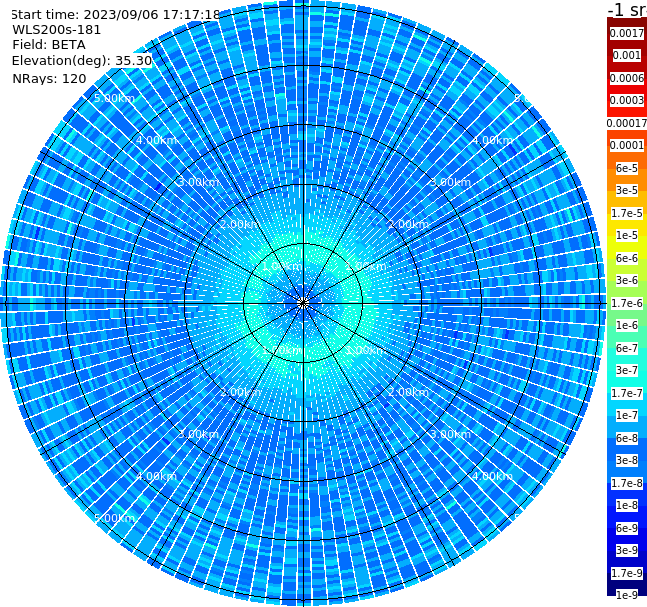Image resolution: width=647 pixels, height=607 pixels.
Task: Click the 3e-8 colorbar tick label
Action: tap(627, 460)
